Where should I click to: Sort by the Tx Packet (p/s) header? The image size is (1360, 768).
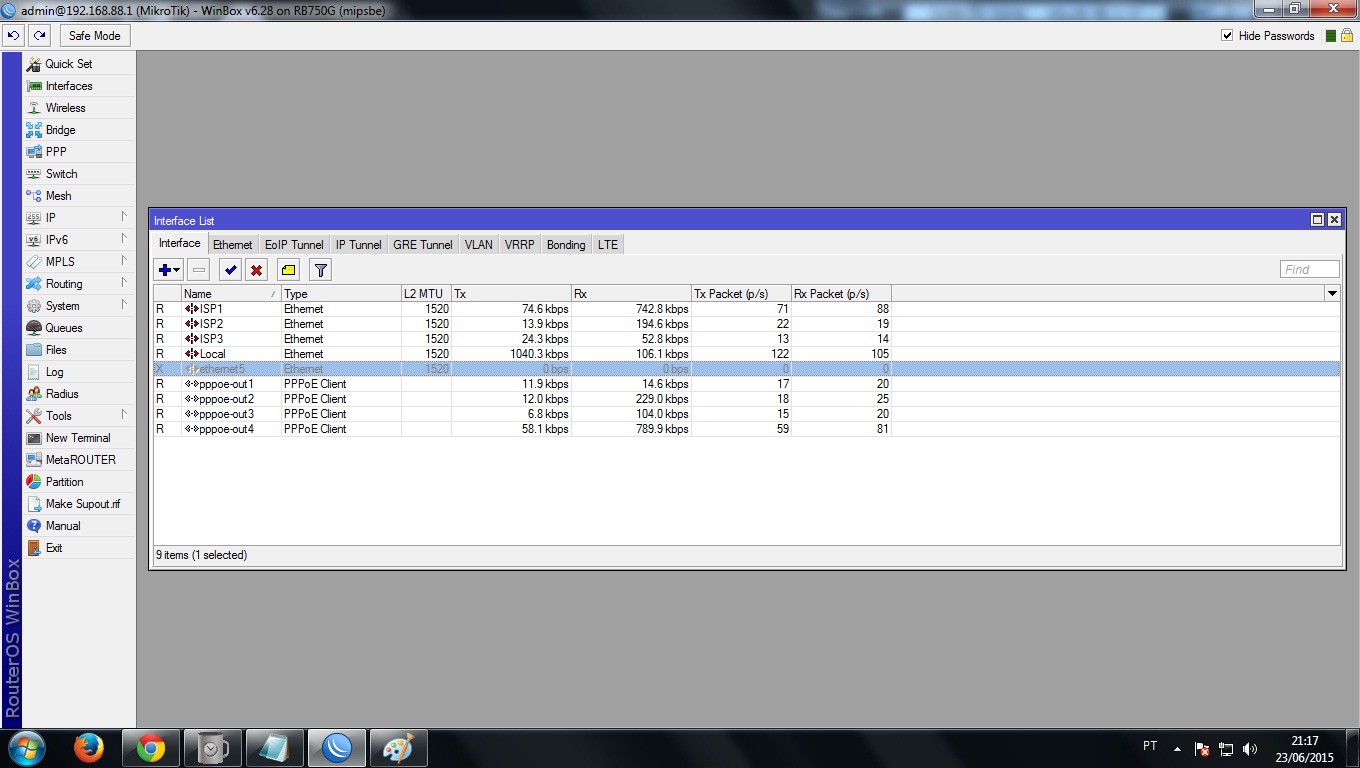741,294
